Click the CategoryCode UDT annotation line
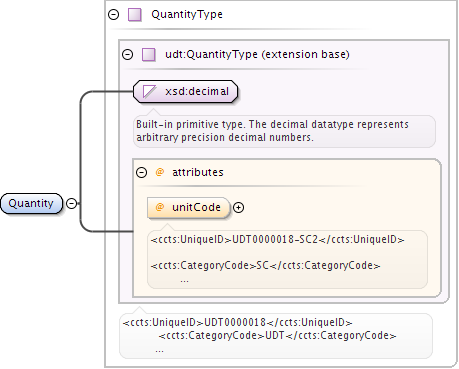 coord(277,336)
